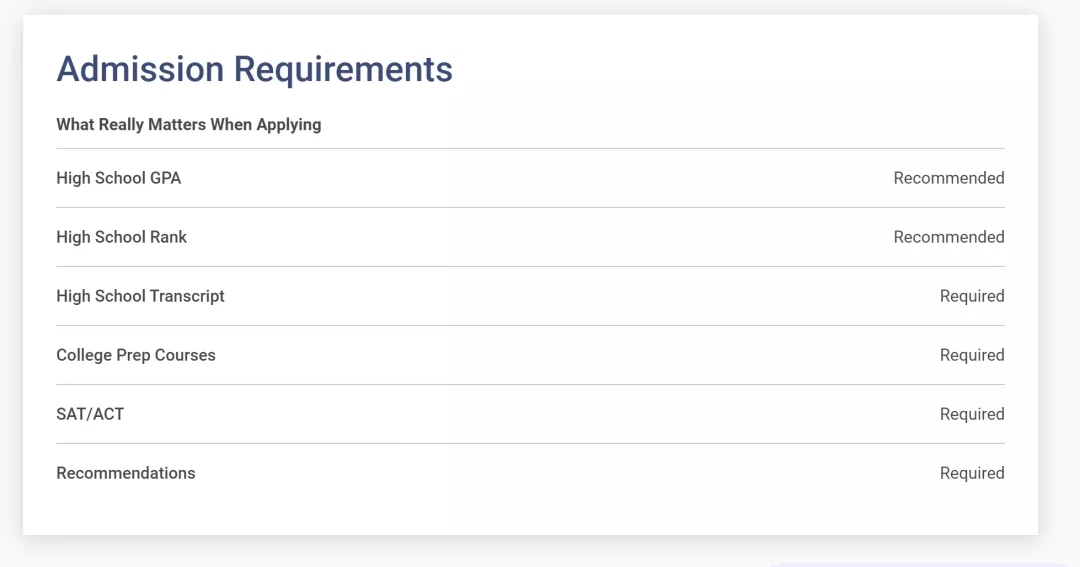
Task: Click the Admission Requirements heading
Action: 254,70
